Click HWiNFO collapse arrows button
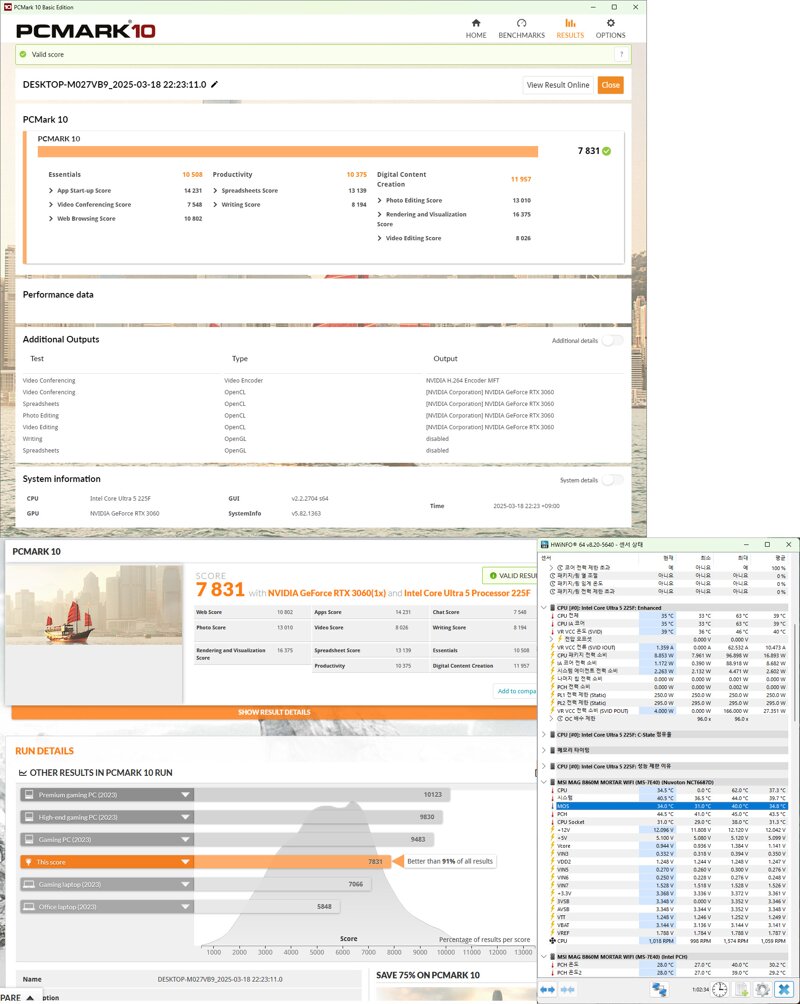Screen dimensions: 800x1004 (x=568, y=989)
